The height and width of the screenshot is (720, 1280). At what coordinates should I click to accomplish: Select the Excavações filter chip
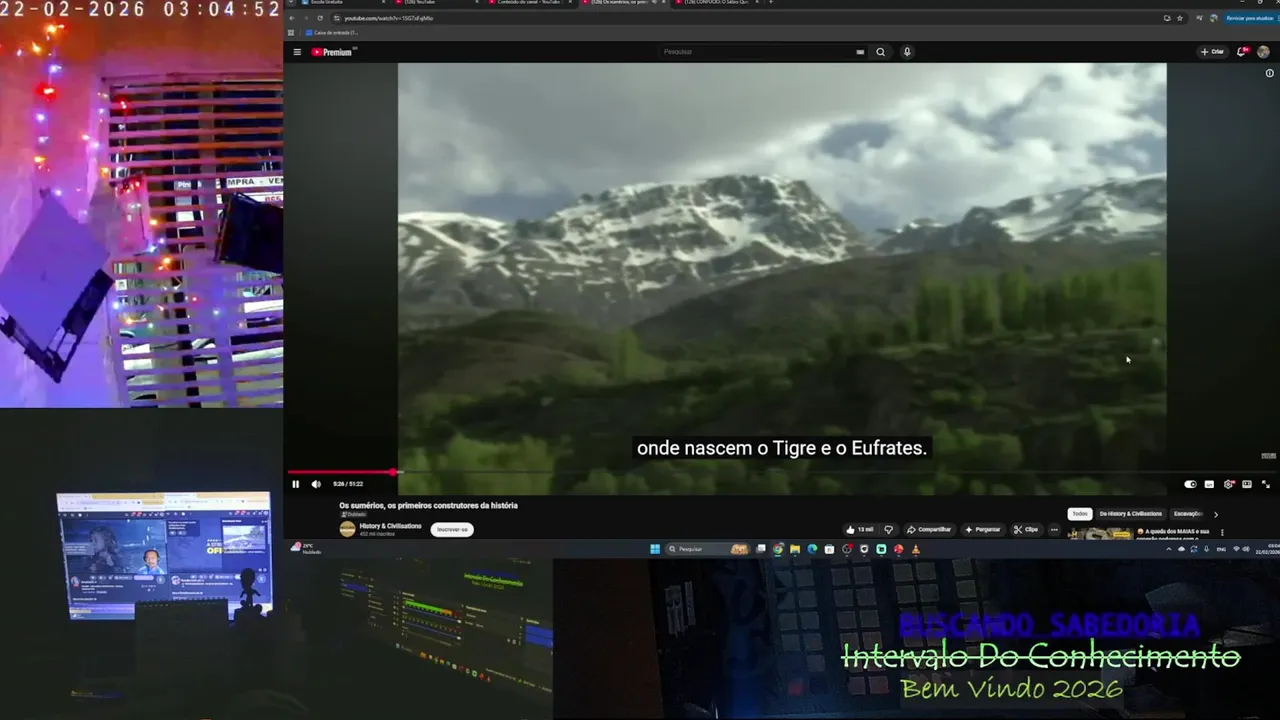1188,514
